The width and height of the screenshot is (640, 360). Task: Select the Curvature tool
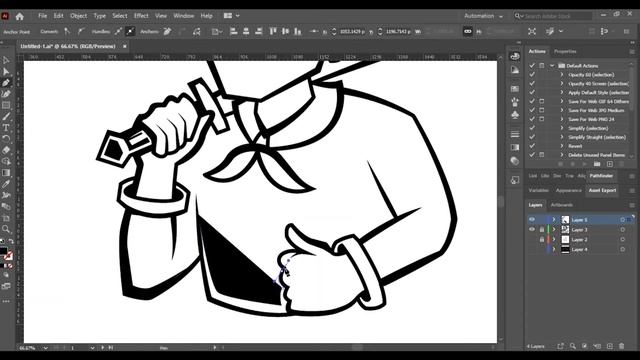coord(6,94)
